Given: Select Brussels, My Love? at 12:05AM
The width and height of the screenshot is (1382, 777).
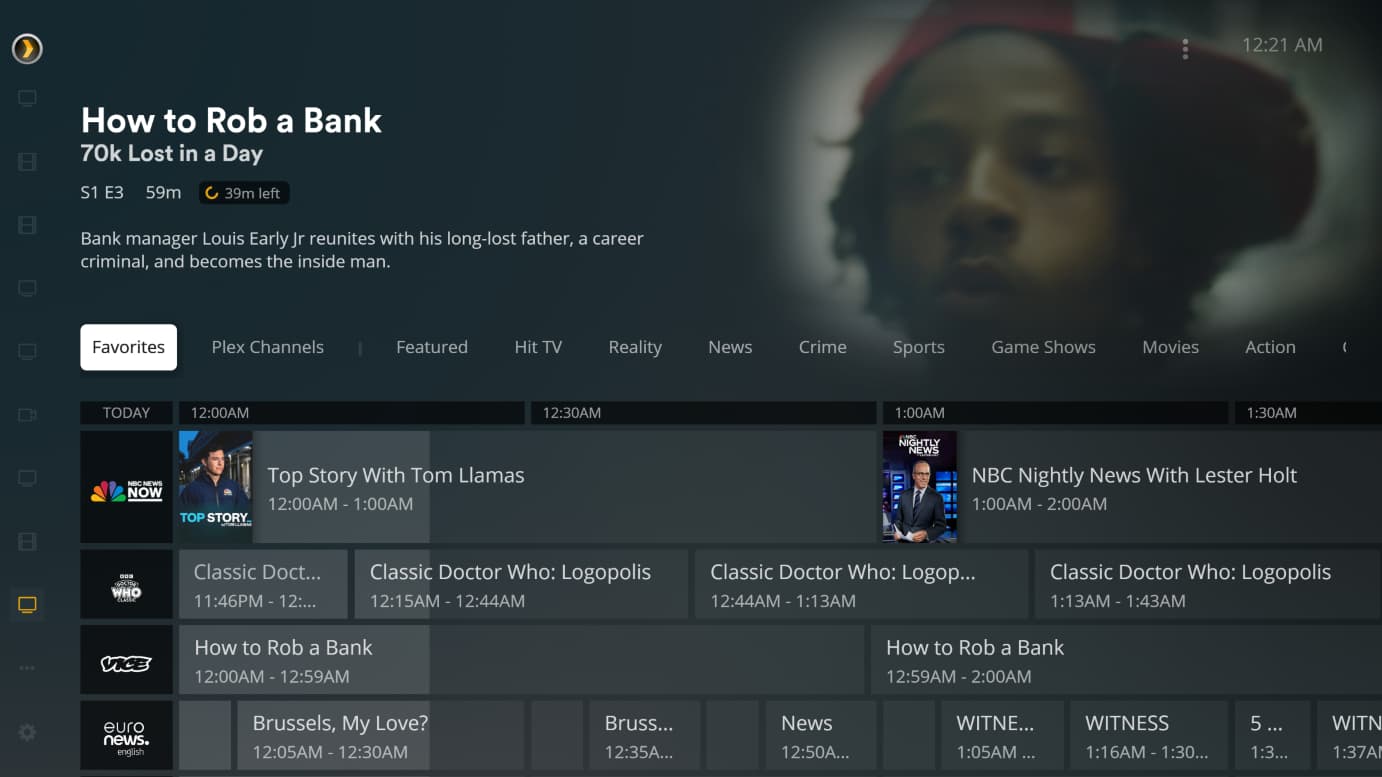Looking at the screenshot, I should [380, 736].
